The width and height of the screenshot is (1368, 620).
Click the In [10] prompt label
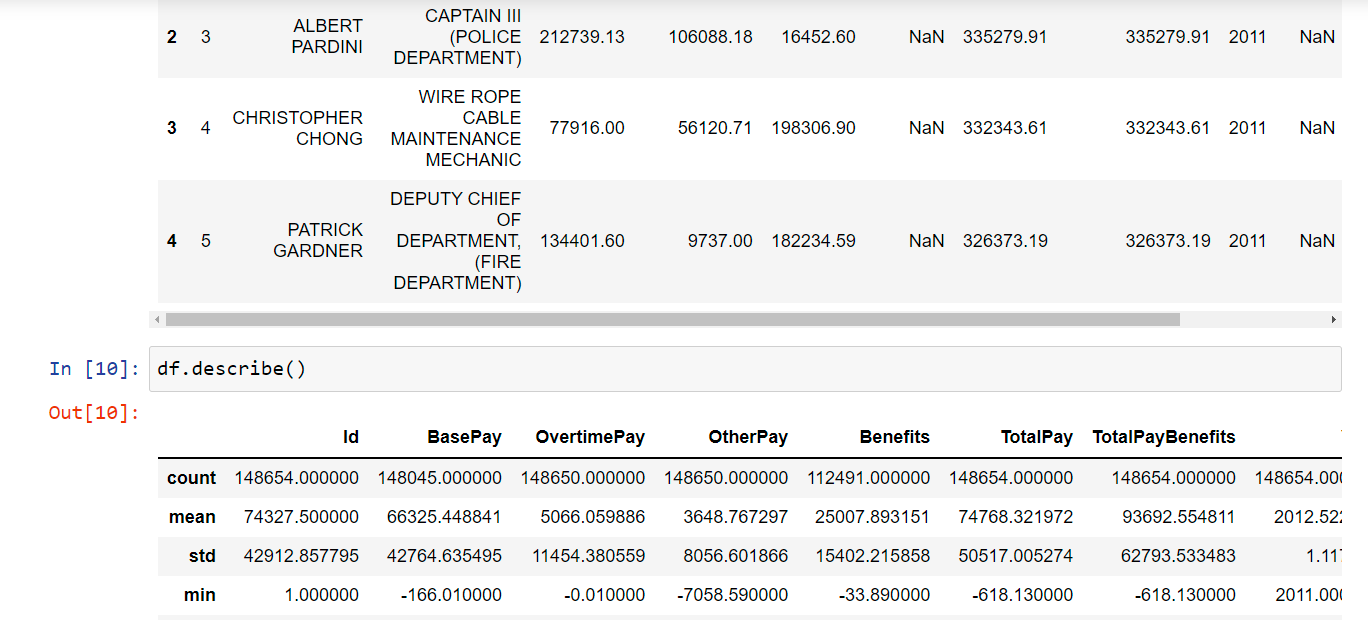pyautogui.click(x=95, y=369)
